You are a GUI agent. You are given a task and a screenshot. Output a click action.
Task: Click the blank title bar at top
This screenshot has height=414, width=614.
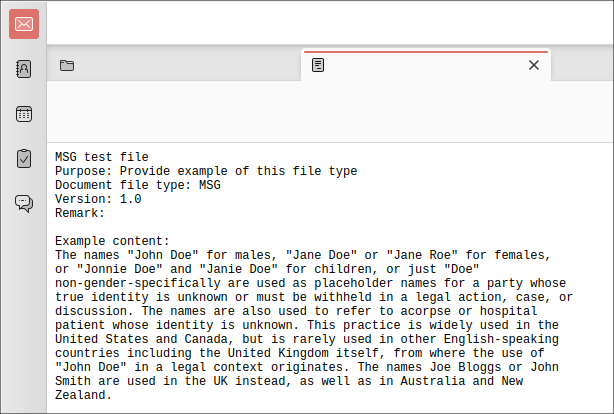(x=330, y=22)
